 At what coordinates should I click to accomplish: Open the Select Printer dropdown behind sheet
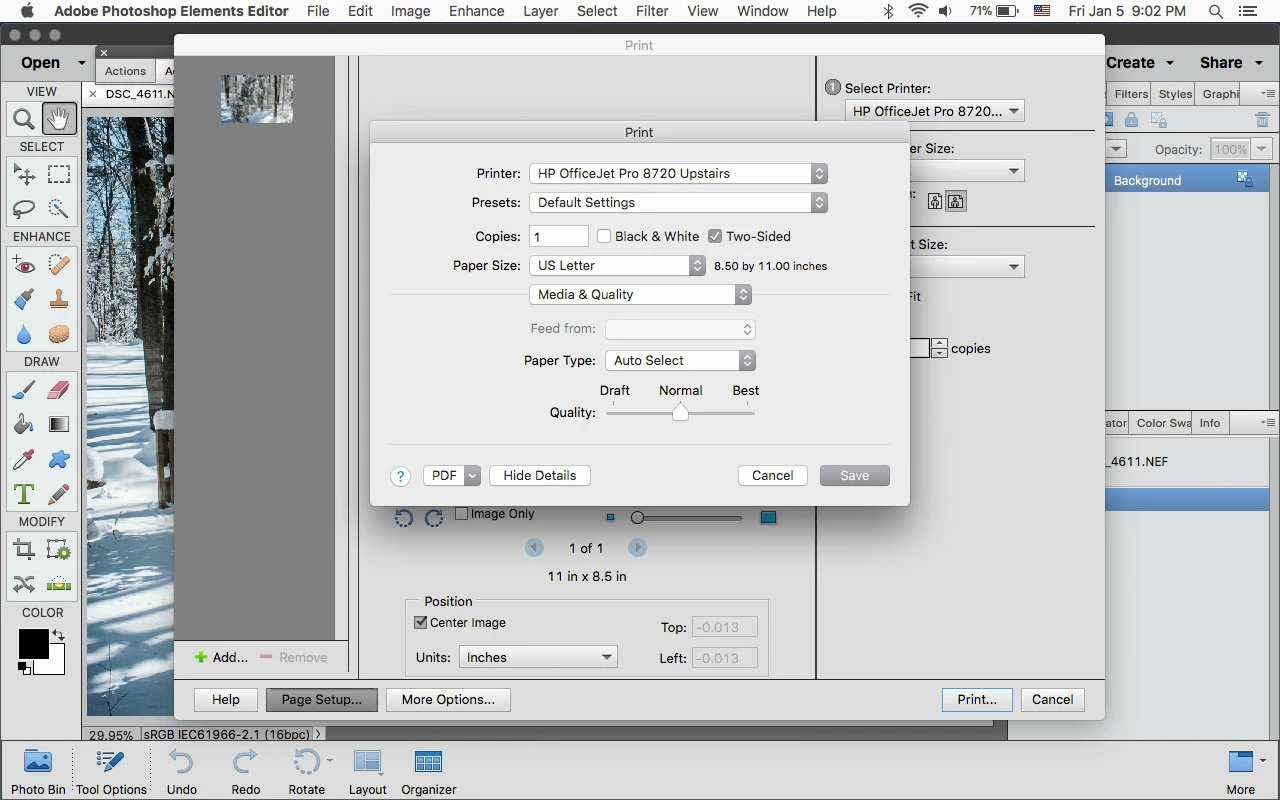pyautogui.click(x=935, y=111)
